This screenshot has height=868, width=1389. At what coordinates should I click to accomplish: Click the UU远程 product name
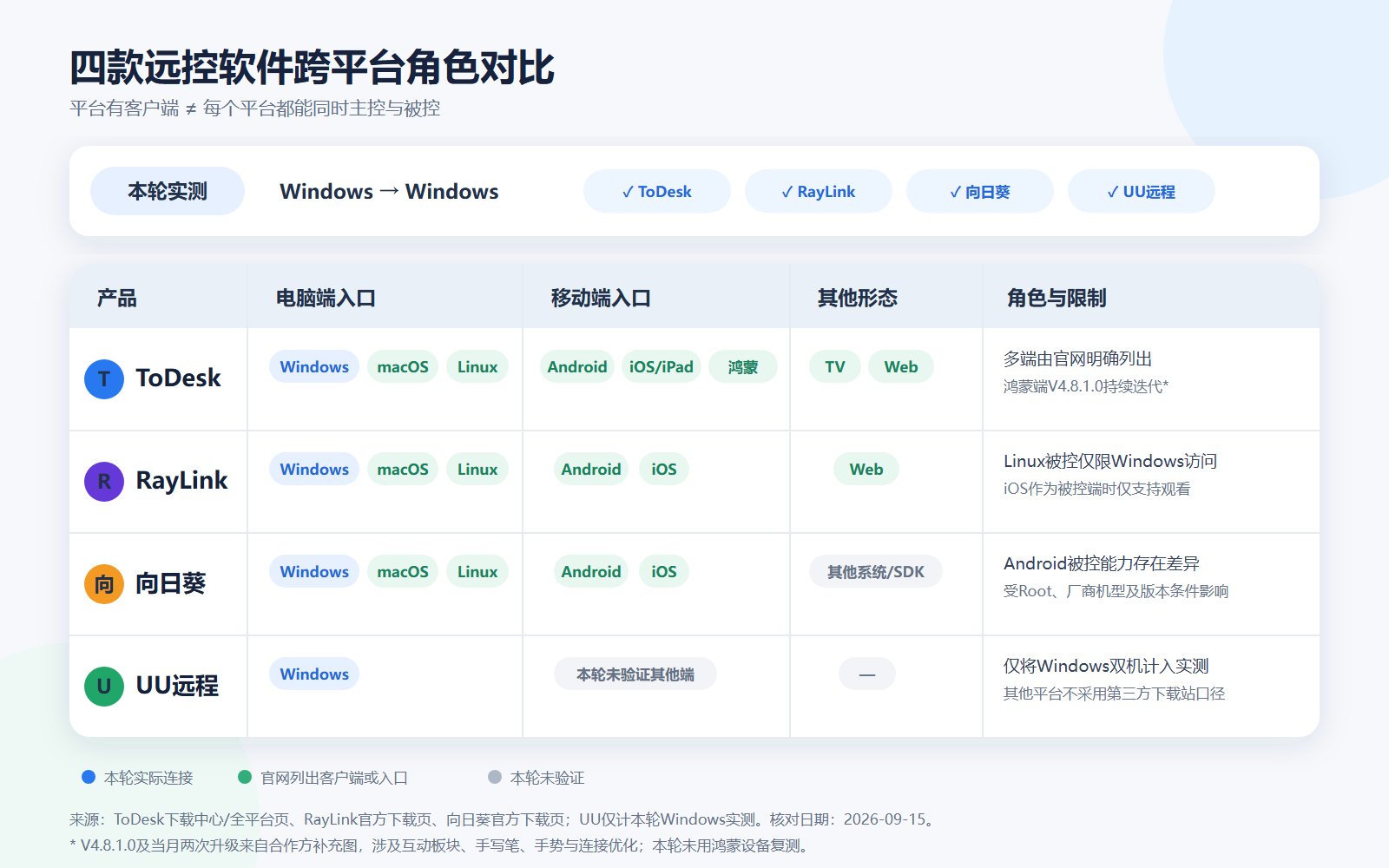[177, 686]
